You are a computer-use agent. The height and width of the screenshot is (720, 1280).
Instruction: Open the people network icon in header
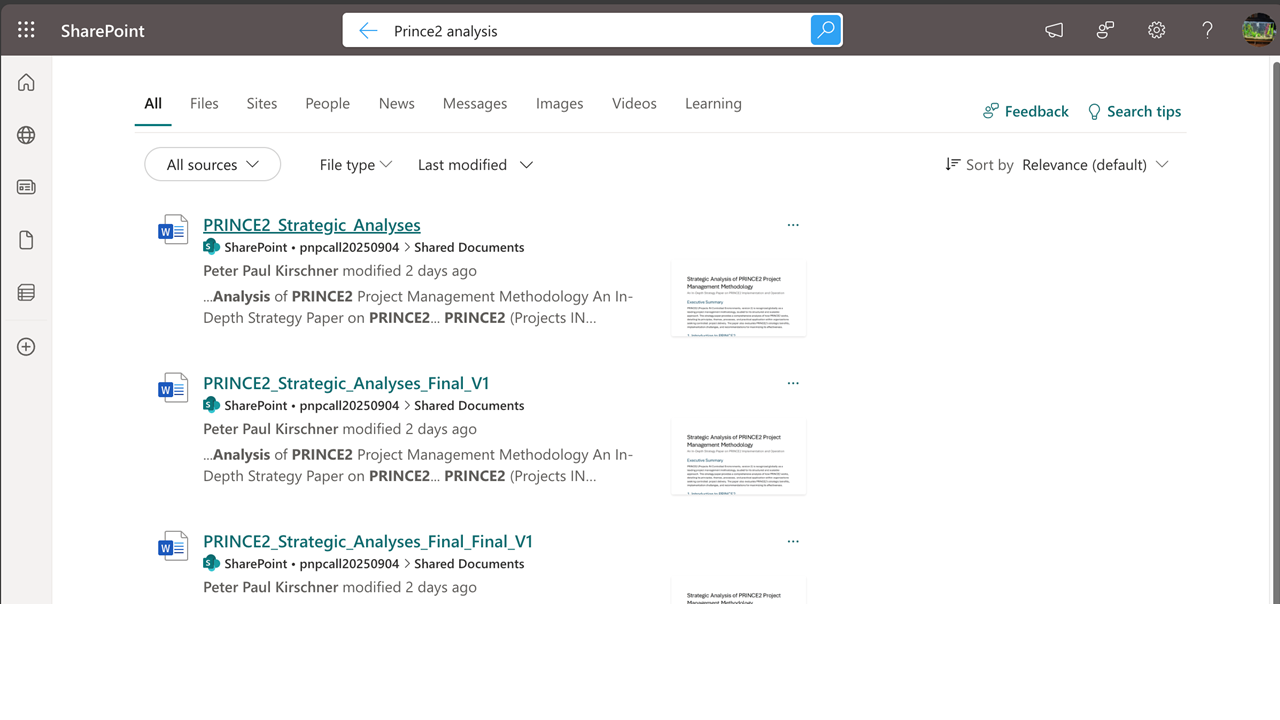point(1105,30)
